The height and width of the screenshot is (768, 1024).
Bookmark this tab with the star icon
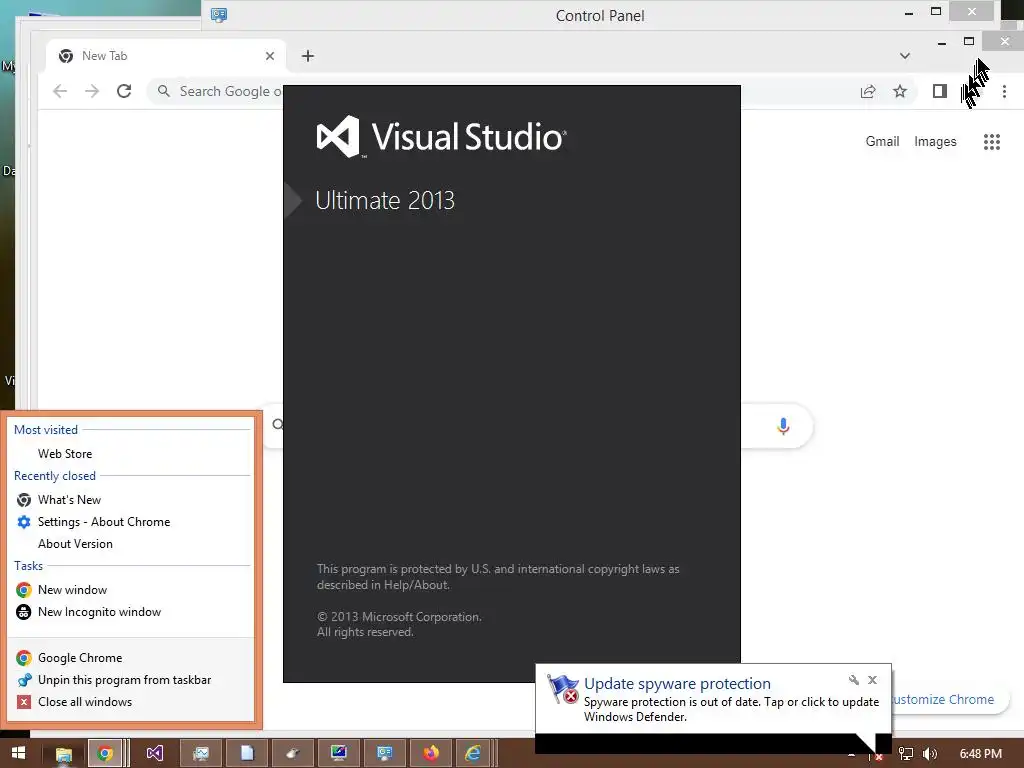click(x=900, y=91)
